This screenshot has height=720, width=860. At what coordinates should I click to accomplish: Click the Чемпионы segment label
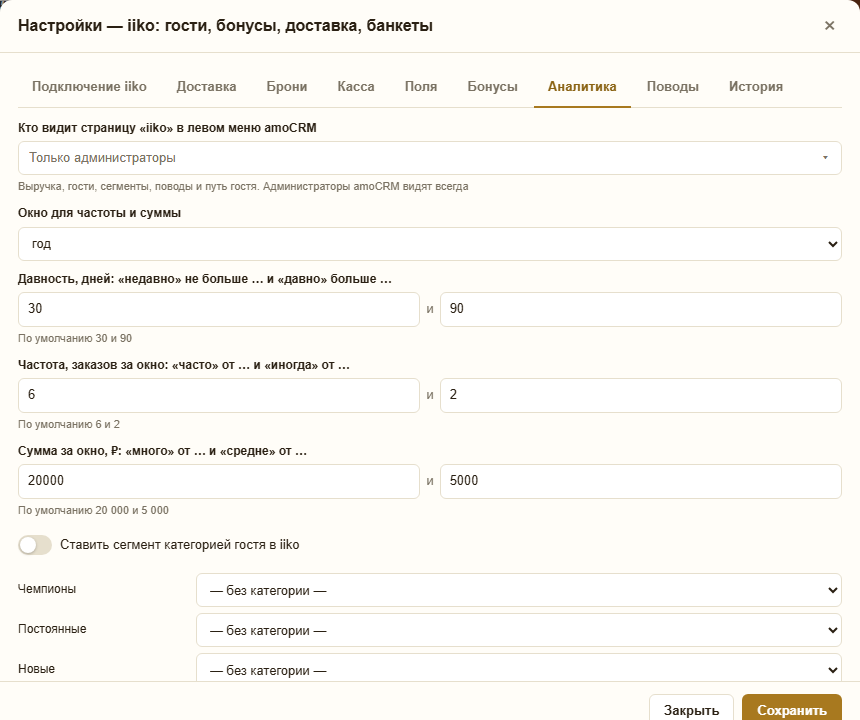47,589
